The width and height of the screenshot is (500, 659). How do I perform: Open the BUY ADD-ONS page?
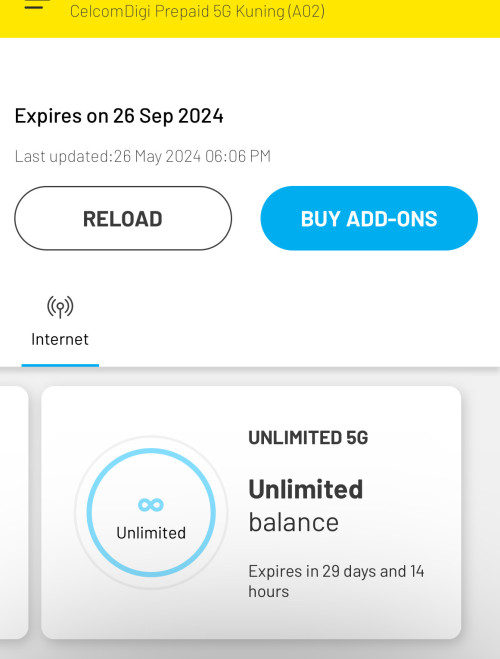click(x=369, y=218)
